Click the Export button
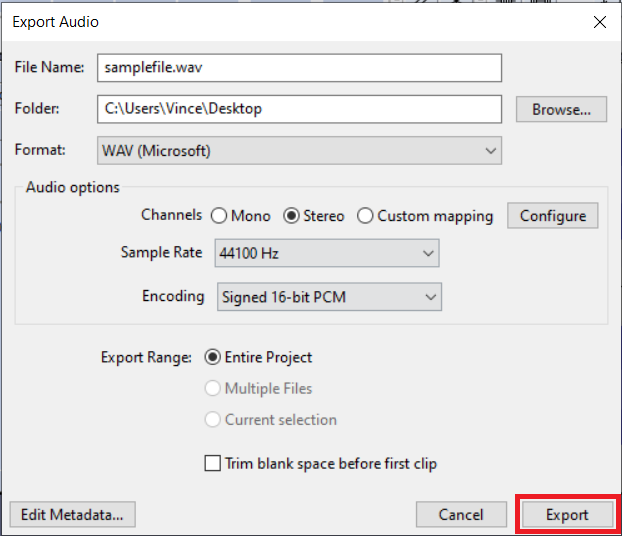The image size is (622, 536). pos(567,515)
